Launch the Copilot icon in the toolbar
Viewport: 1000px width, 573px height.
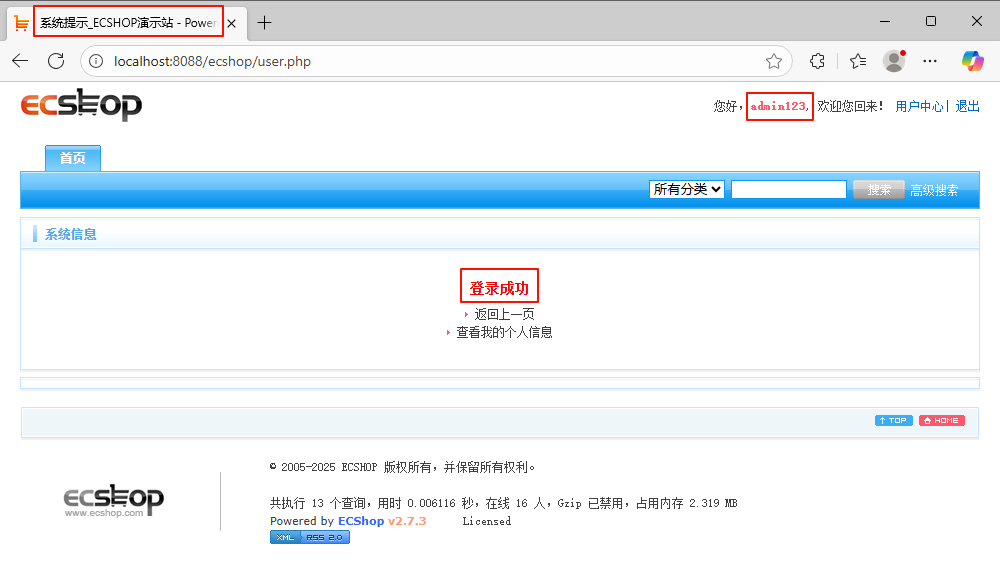[973, 61]
